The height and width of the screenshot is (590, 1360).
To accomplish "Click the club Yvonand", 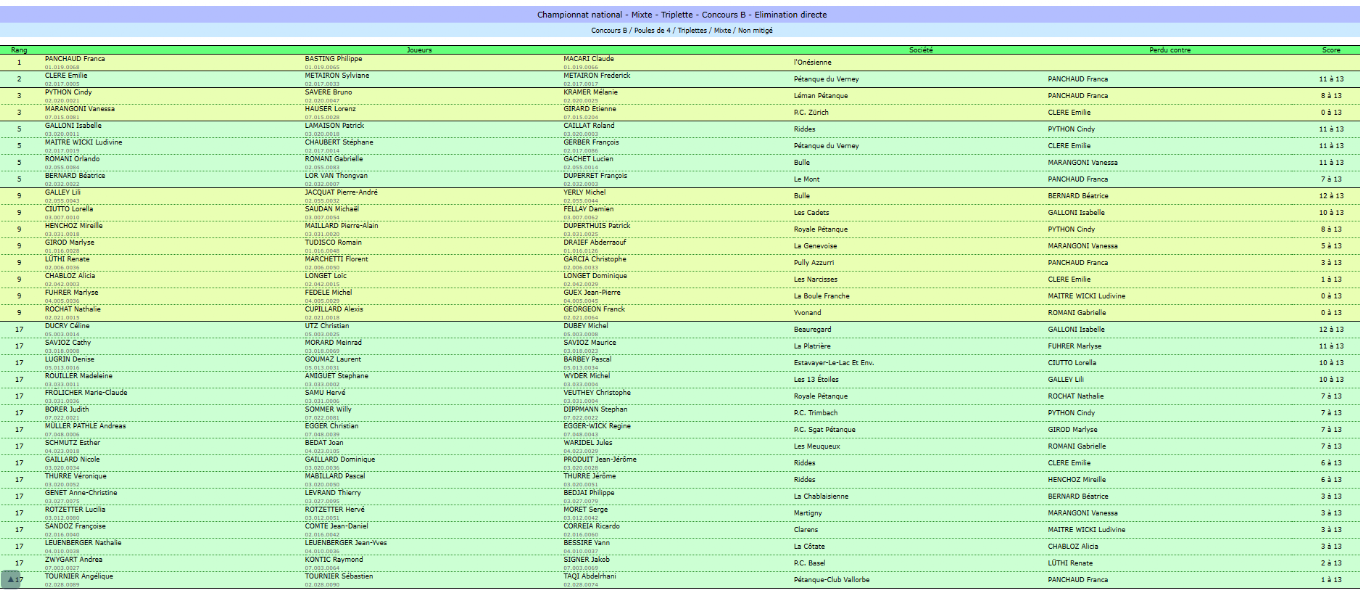I will point(809,312).
